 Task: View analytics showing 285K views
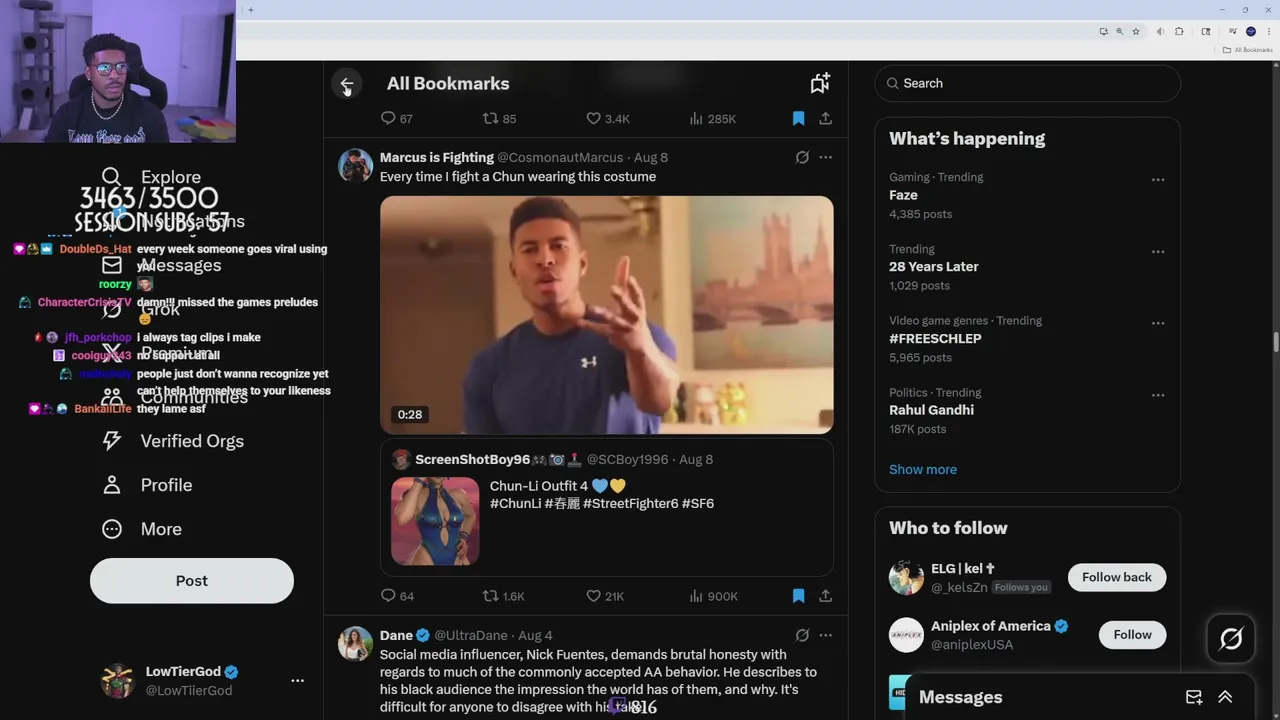(x=713, y=118)
